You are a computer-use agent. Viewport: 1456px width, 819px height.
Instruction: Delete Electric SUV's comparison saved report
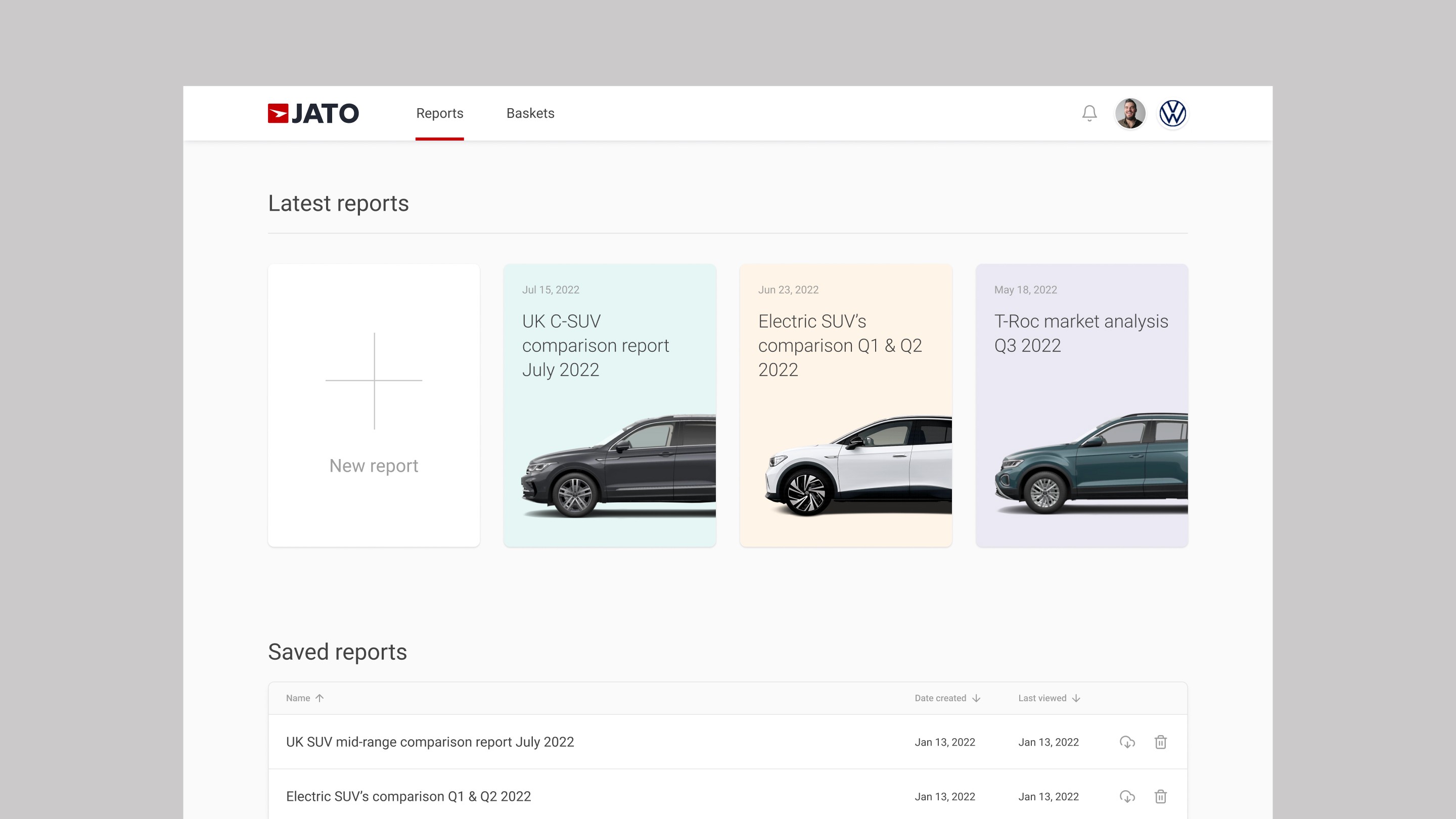(1160, 796)
